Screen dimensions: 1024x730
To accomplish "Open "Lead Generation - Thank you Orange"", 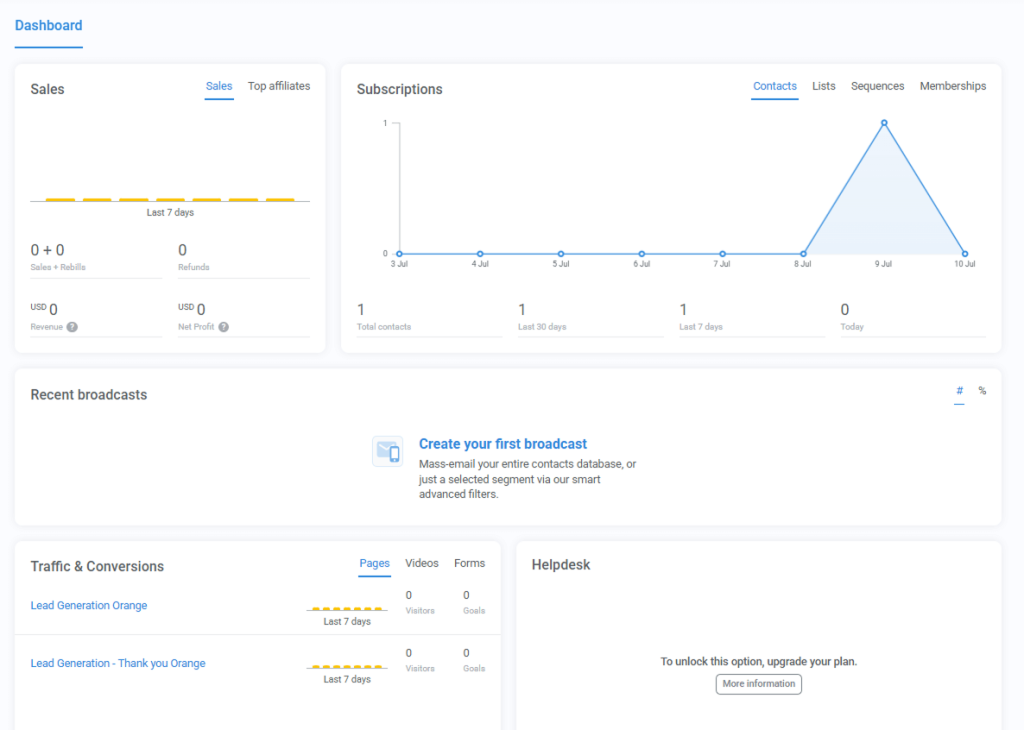I will tap(117, 663).
